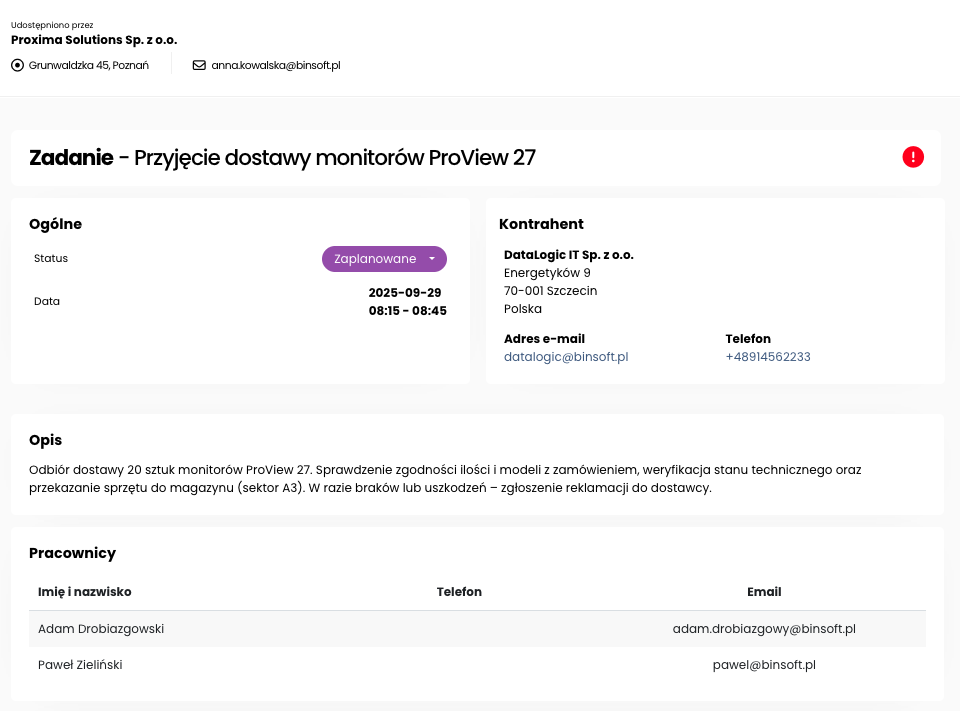This screenshot has height=711, width=960.
Task: Call contractor phone +48914562233
Action: [768, 357]
